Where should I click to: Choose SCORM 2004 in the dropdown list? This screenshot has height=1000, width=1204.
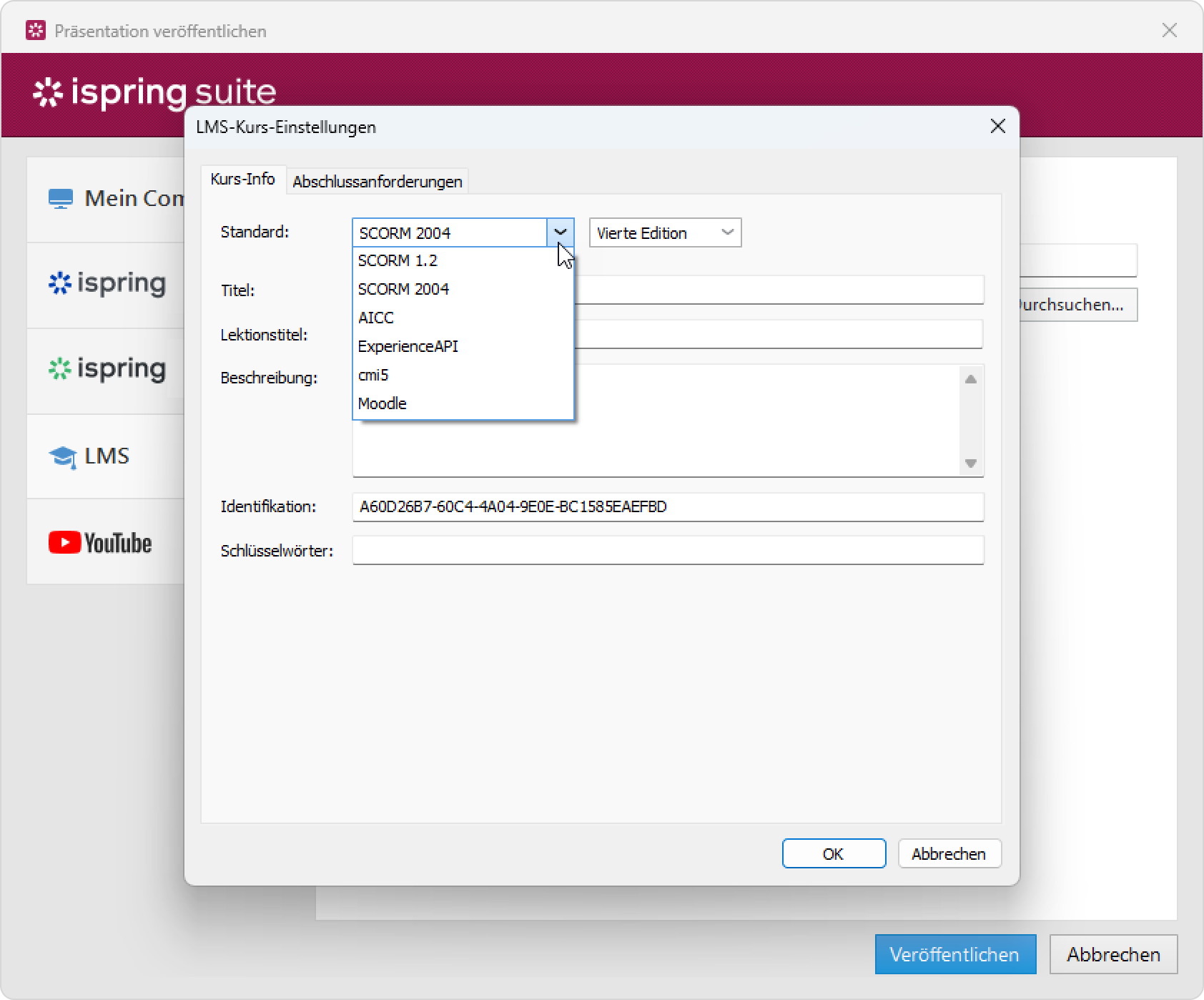463,290
